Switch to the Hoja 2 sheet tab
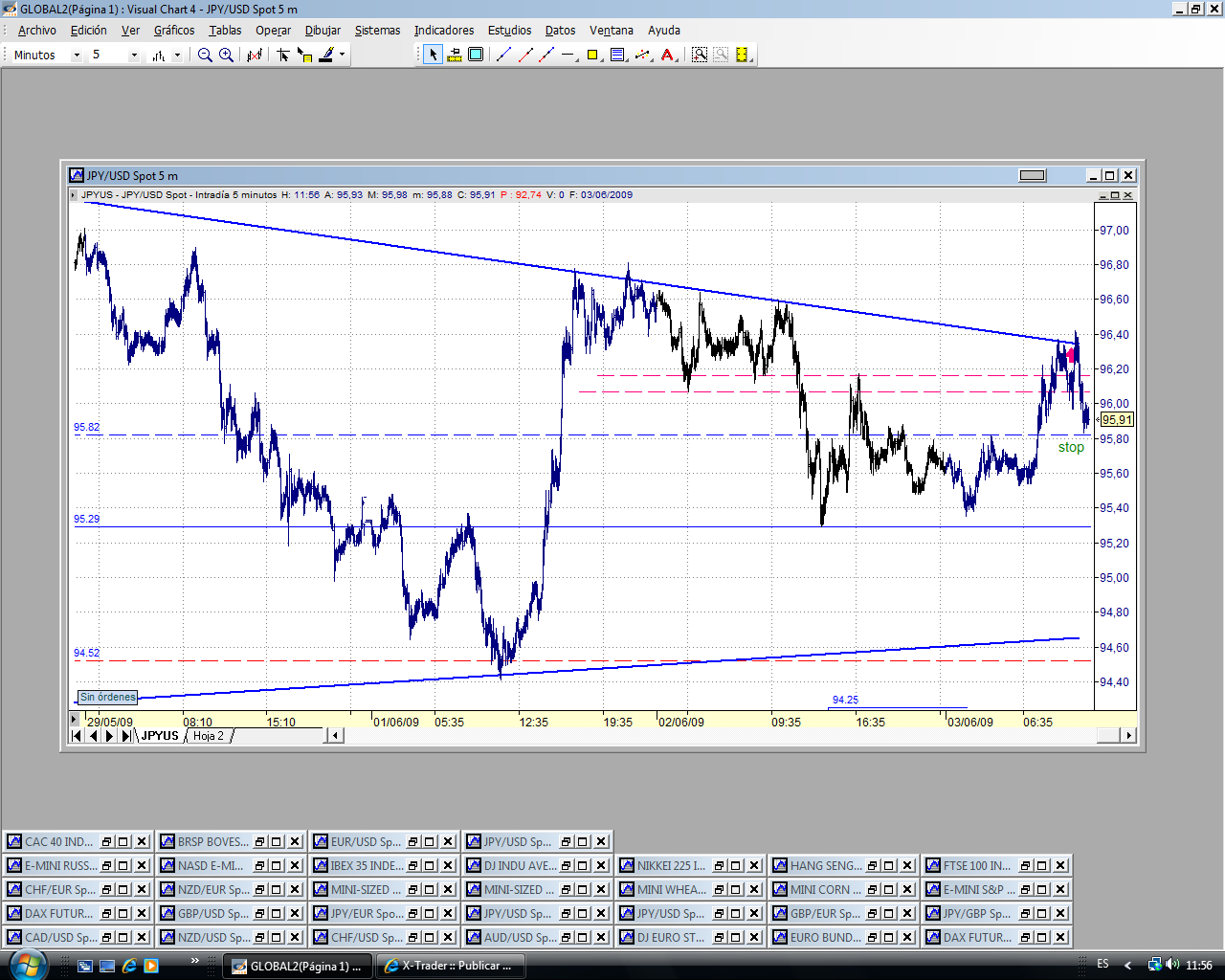Viewport: 1225px width, 980px height. [x=208, y=736]
